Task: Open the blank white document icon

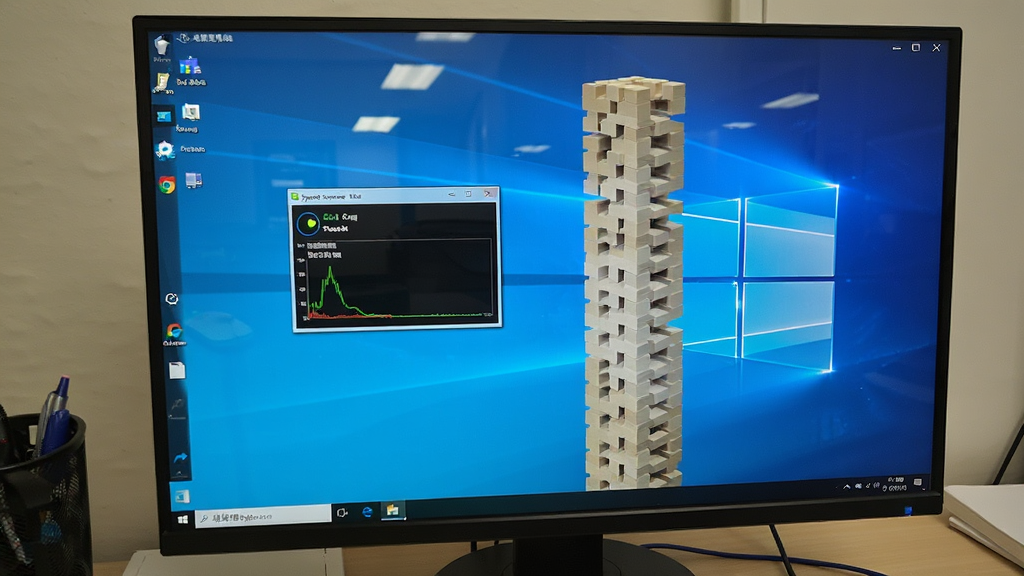Action: (177, 370)
